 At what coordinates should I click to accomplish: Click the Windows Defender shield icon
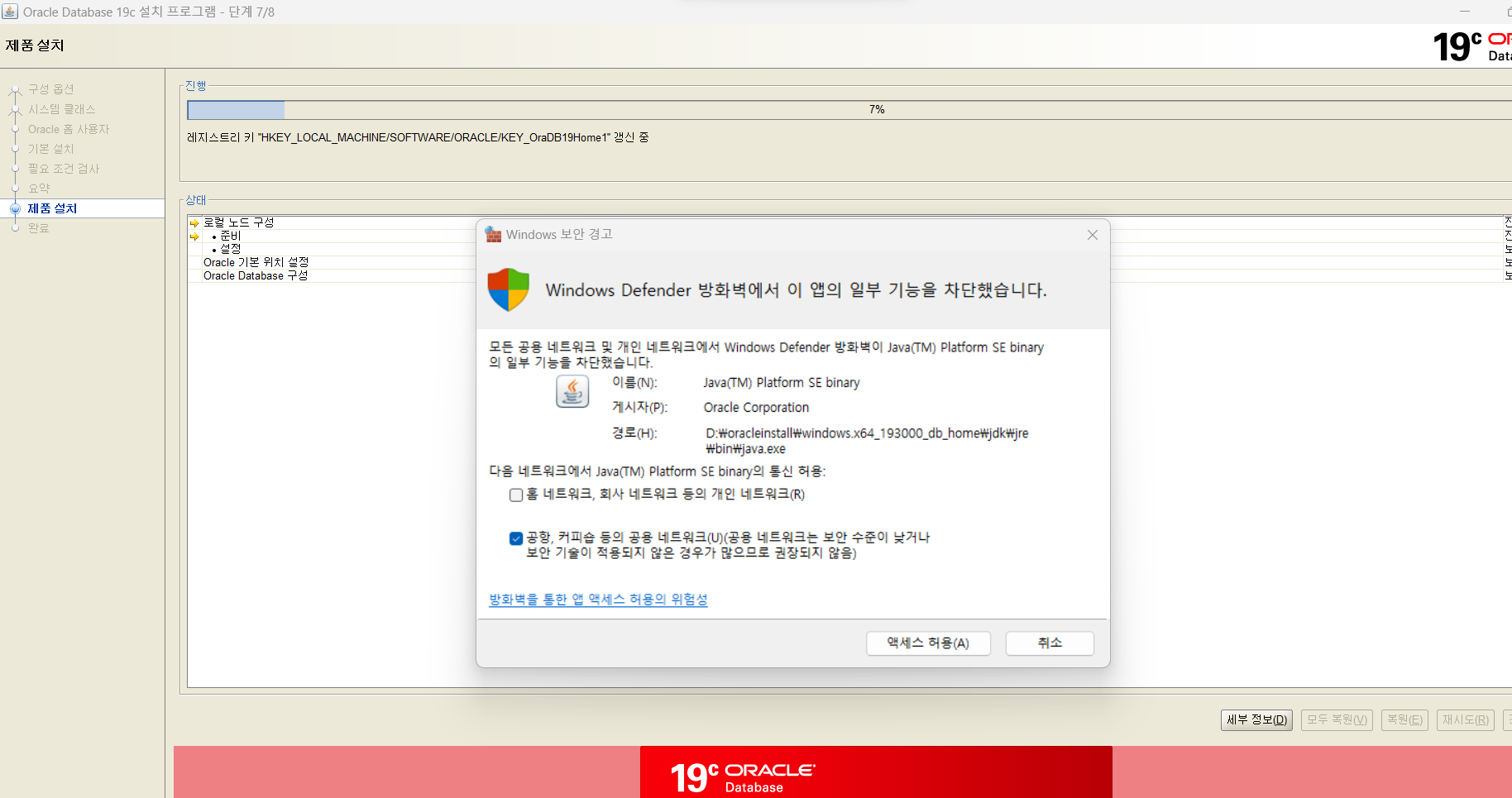pyautogui.click(x=508, y=289)
